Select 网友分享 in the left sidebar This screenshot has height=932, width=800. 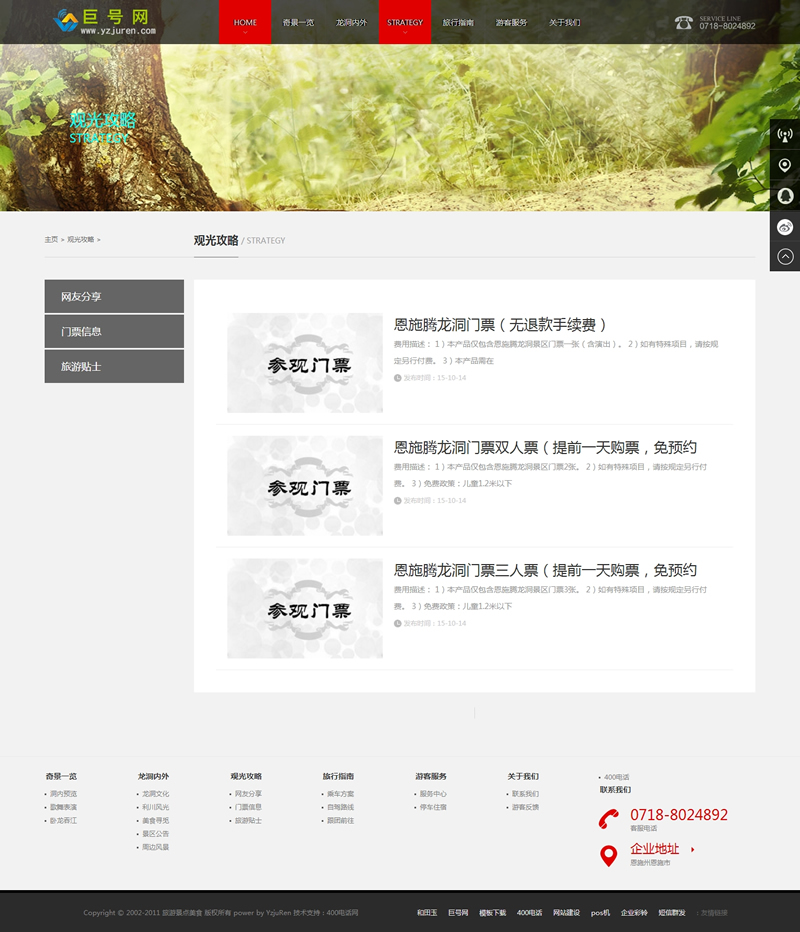coord(114,297)
